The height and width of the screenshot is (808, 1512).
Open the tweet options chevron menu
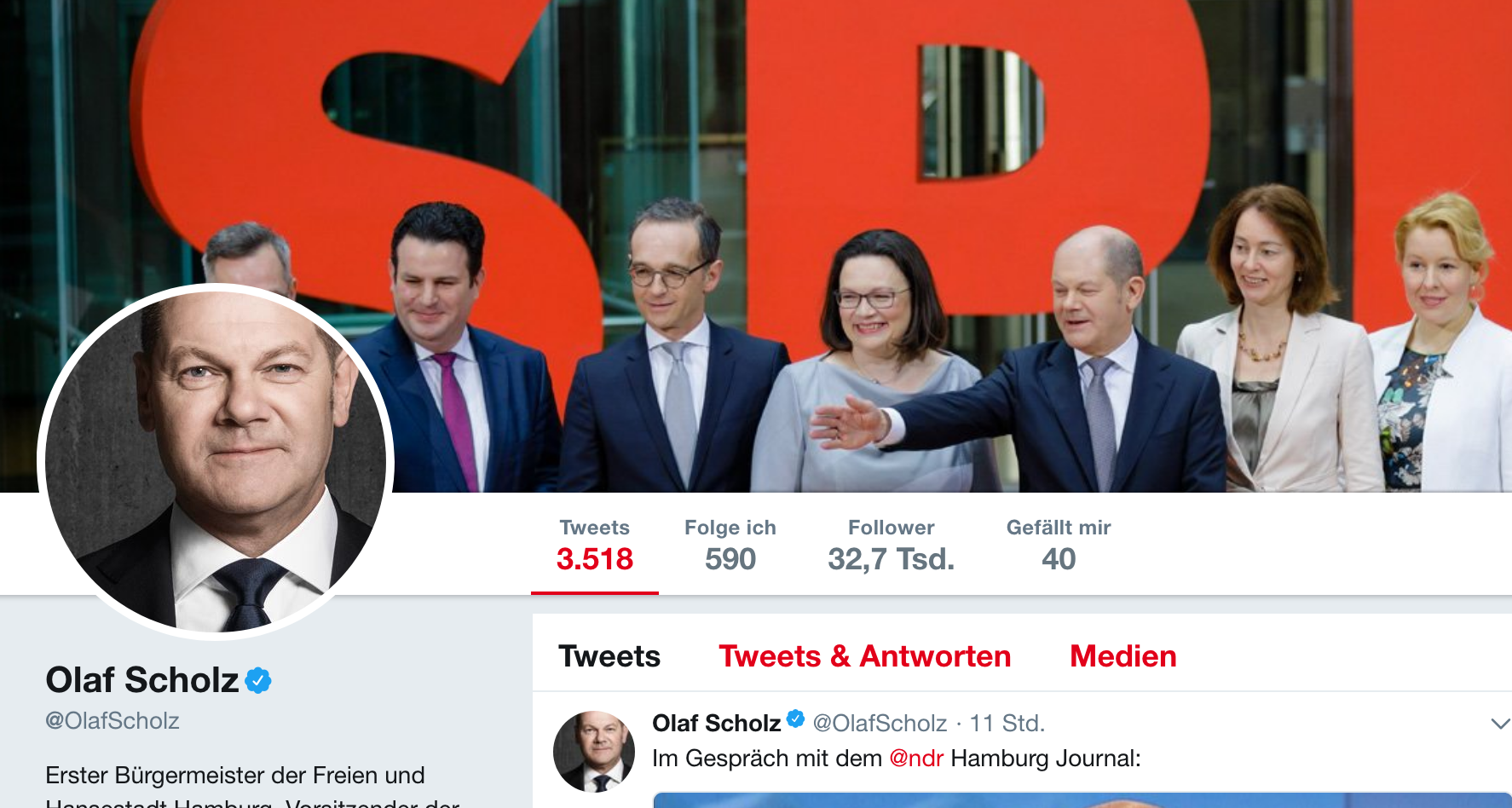[1501, 724]
